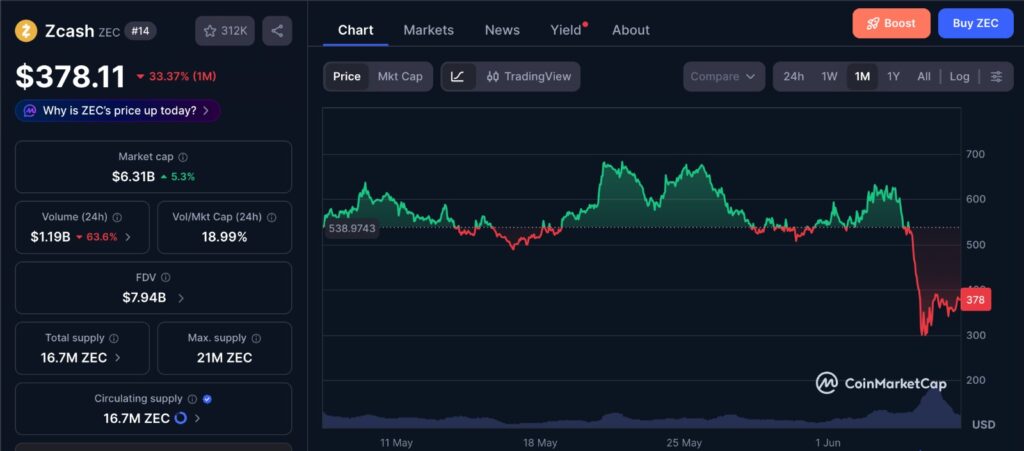This screenshot has width=1024, height=451.
Task: Click the info icon next to Market cap
Action: (184, 157)
